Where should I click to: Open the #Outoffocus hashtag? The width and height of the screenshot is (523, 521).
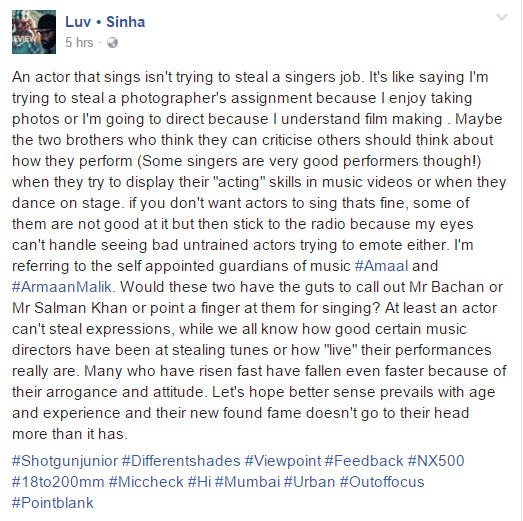pos(382,482)
